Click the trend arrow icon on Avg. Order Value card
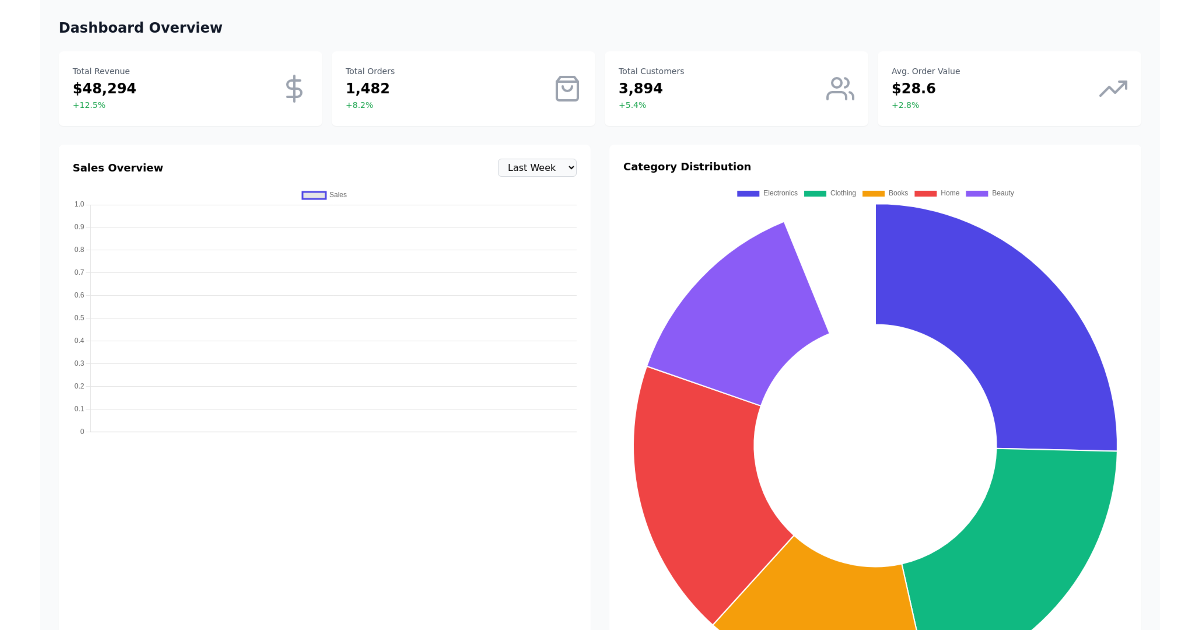This screenshot has height=630, width=1200. coord(1112,88)
